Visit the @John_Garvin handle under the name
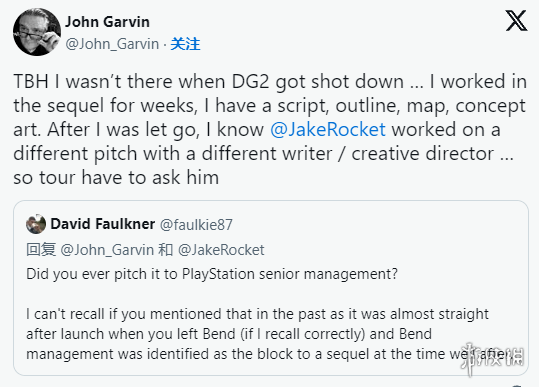This screenshot has height=387, width=539. click(112, 44)
